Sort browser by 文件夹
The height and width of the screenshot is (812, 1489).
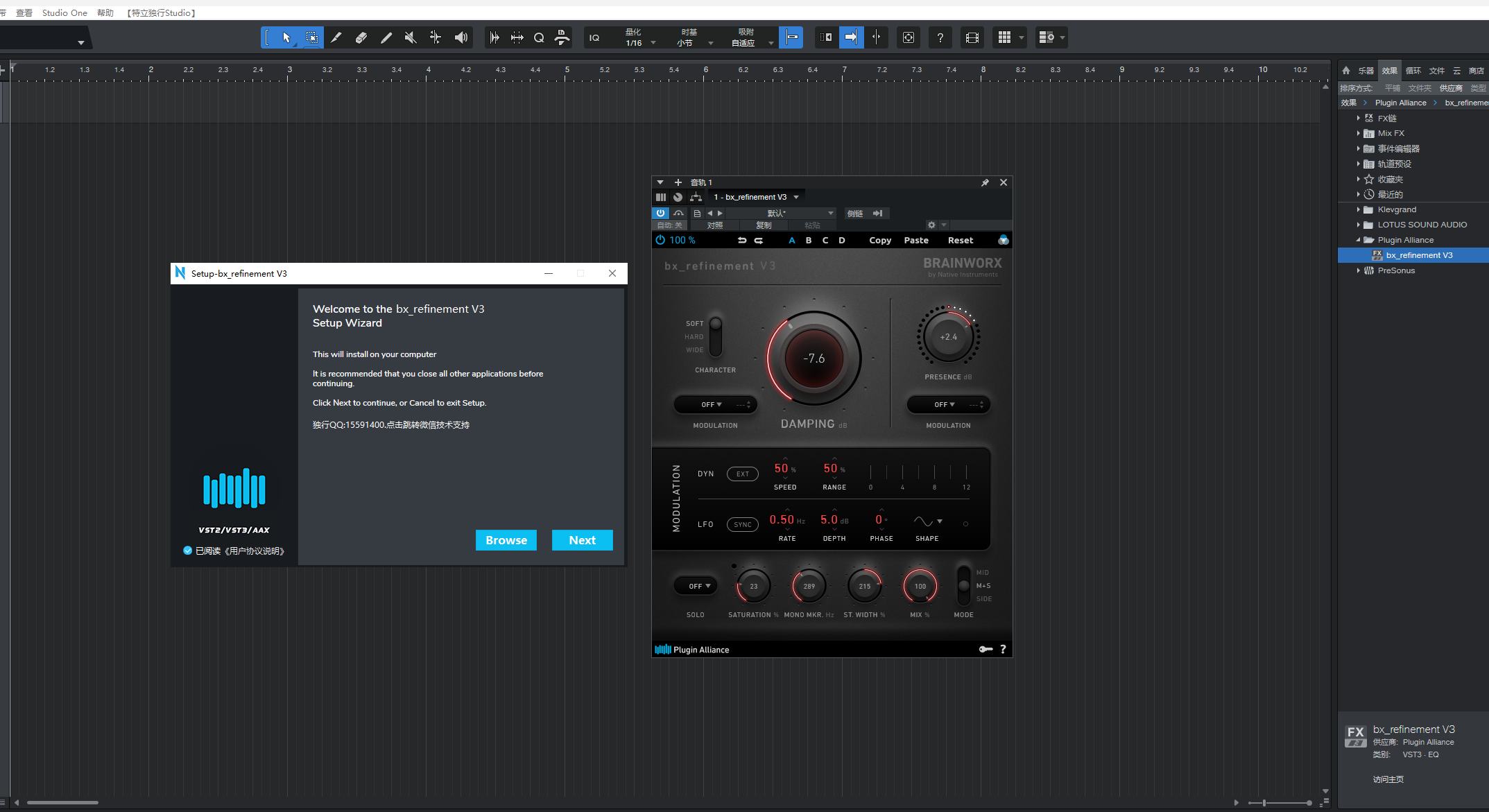[x=1420, y=88]
